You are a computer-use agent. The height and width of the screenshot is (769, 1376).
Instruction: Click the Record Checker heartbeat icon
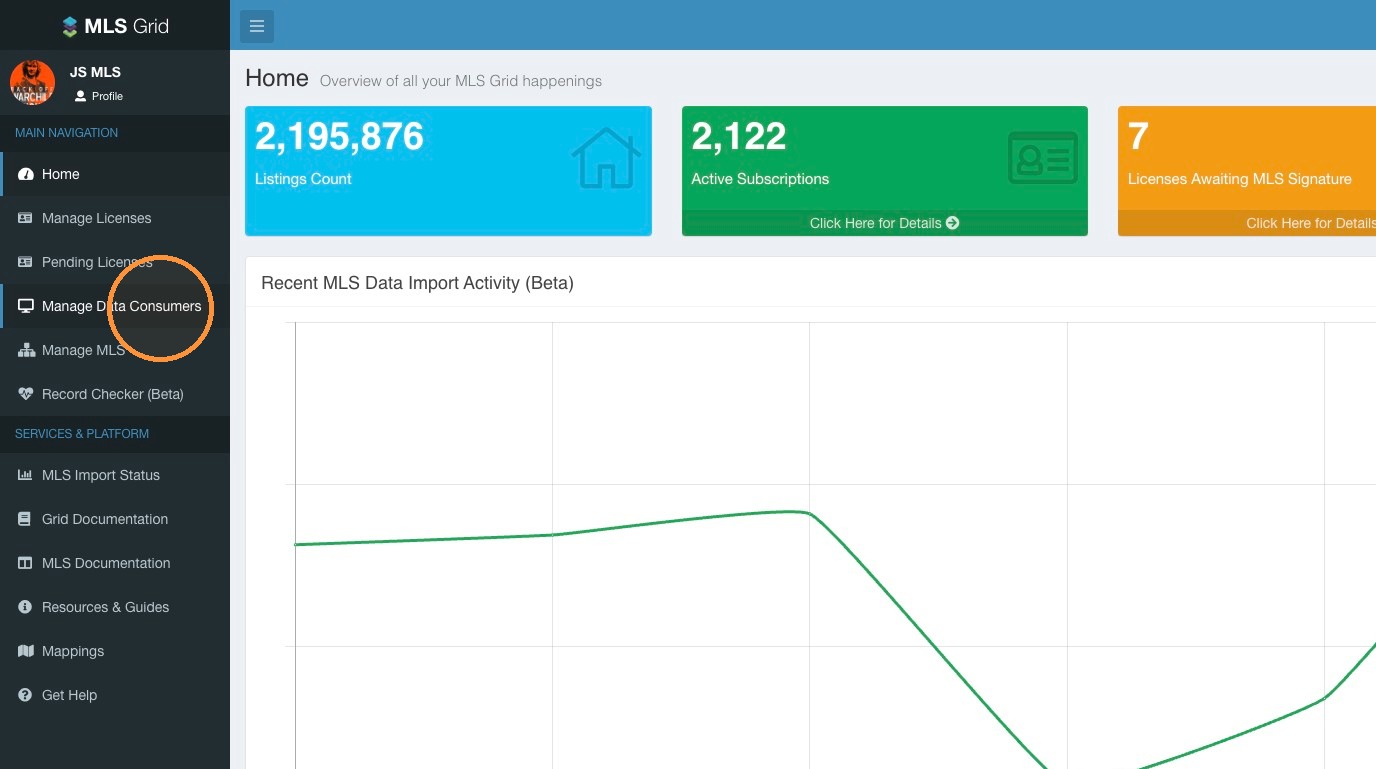pos(26,394)
